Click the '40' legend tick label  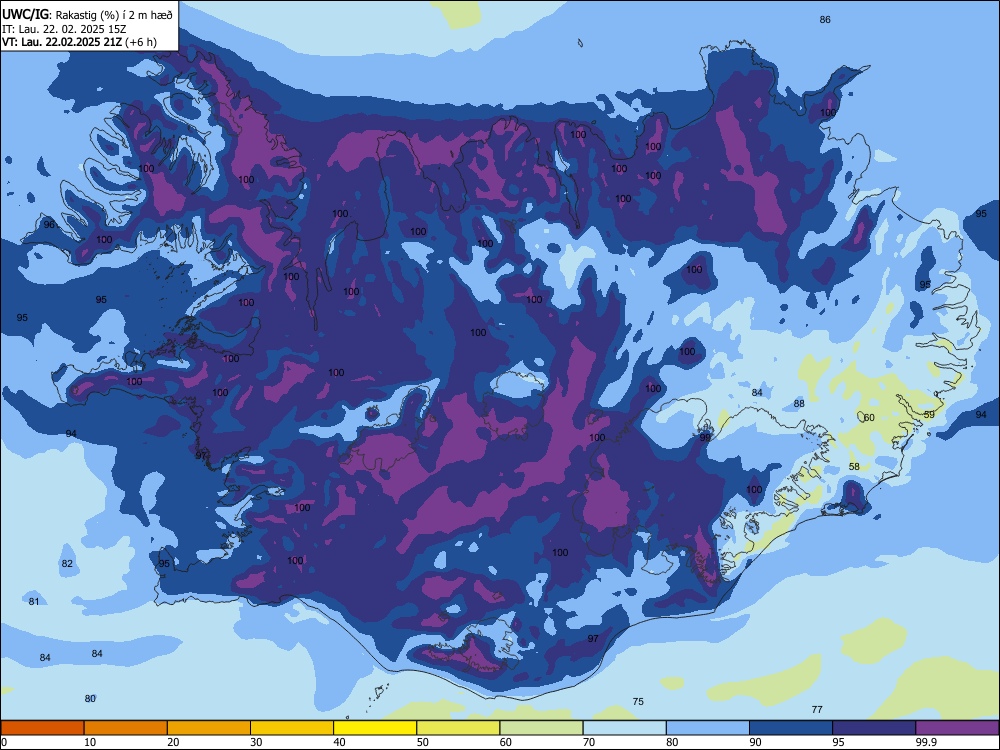pyautogui.click(x=340, y=742)
